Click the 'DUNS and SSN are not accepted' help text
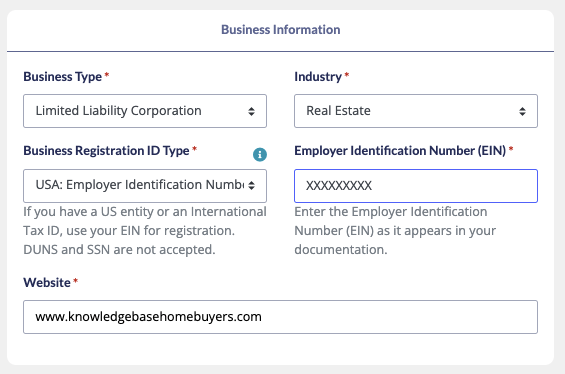The height and width of the screenshot is (374, 565). (x=119, y=249)
